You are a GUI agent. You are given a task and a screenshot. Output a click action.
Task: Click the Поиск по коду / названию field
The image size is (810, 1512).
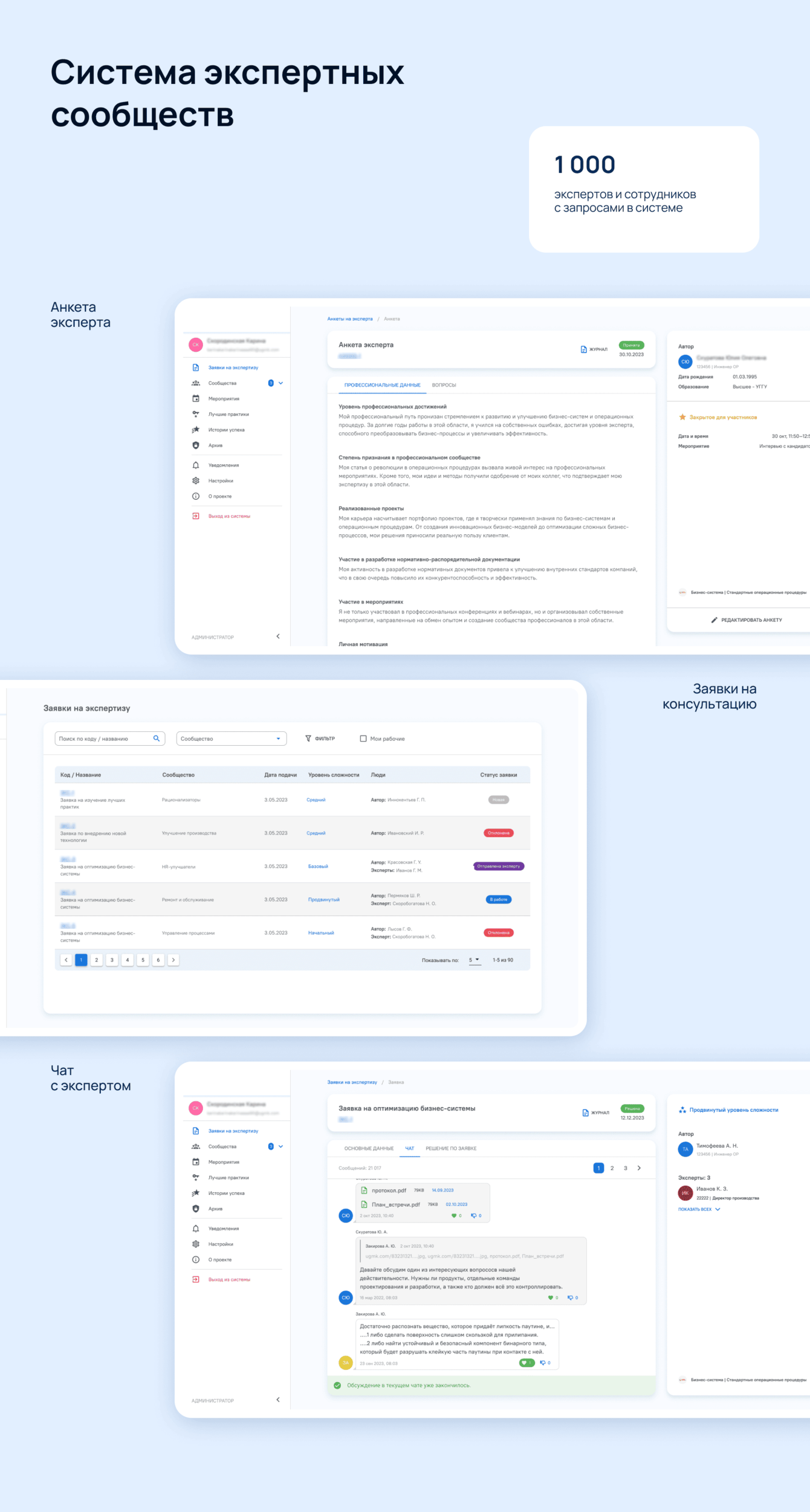pyautogui.click(x=109, y=738)
